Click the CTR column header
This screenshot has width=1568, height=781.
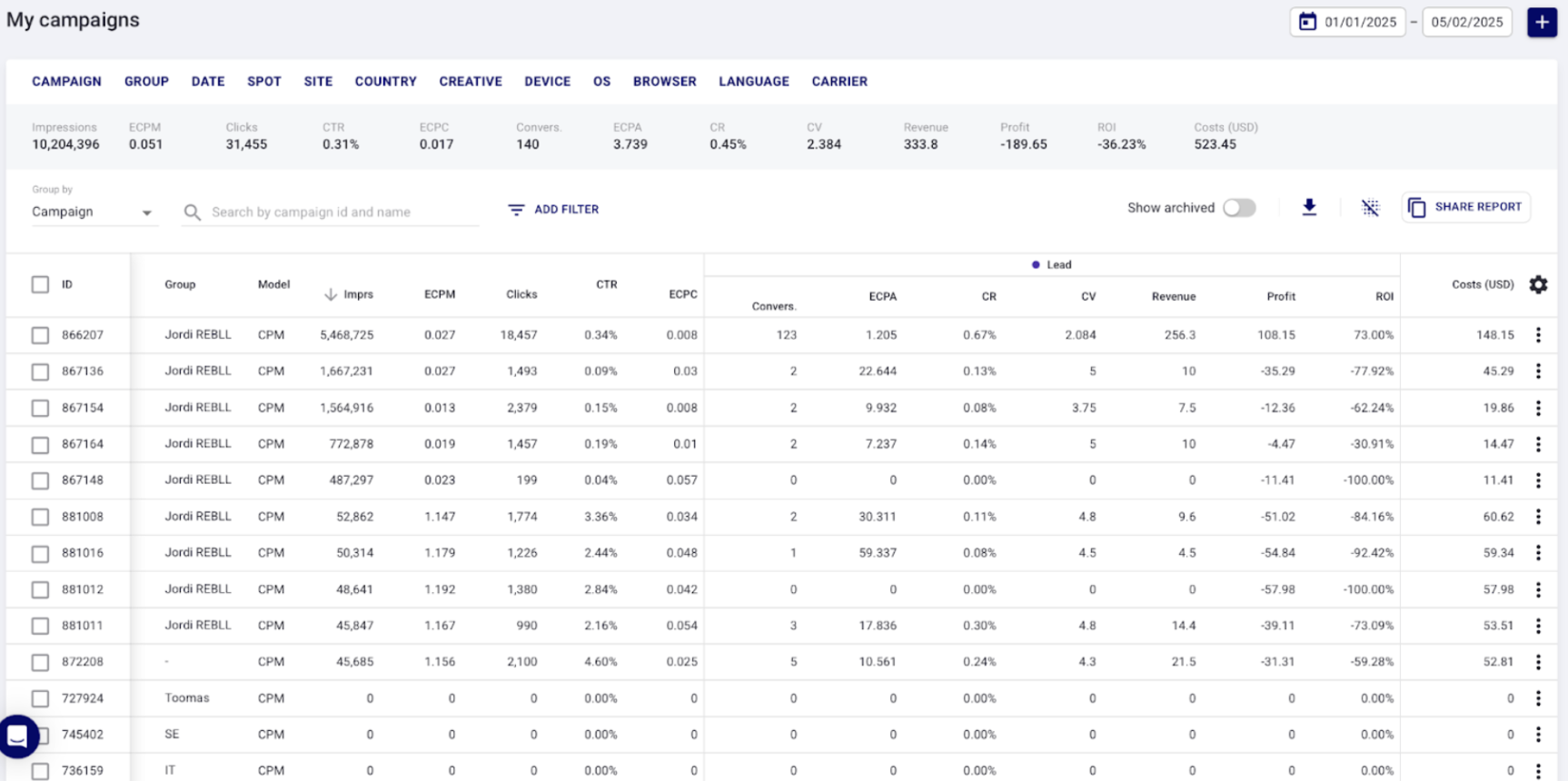coord(607,284)
